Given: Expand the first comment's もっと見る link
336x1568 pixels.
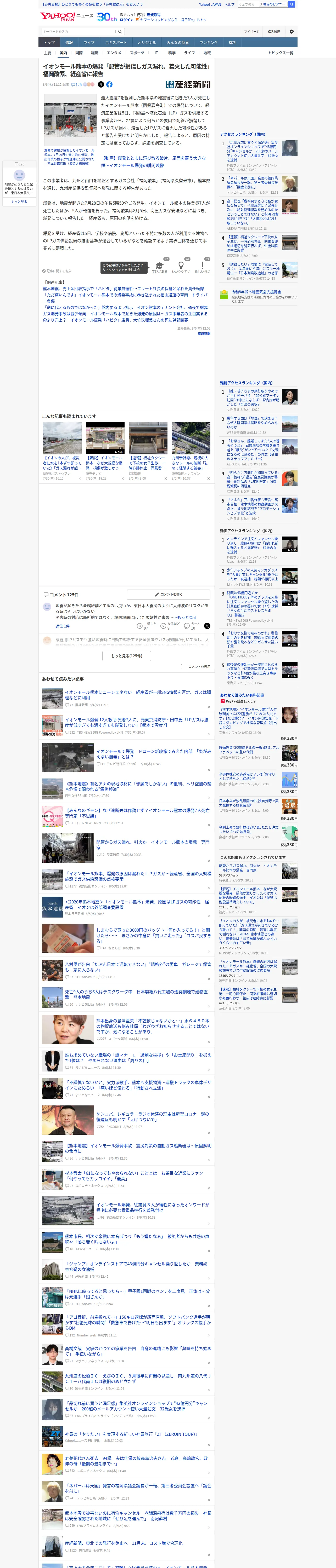Looking at the screenshot, I should (x=187, y=617).
